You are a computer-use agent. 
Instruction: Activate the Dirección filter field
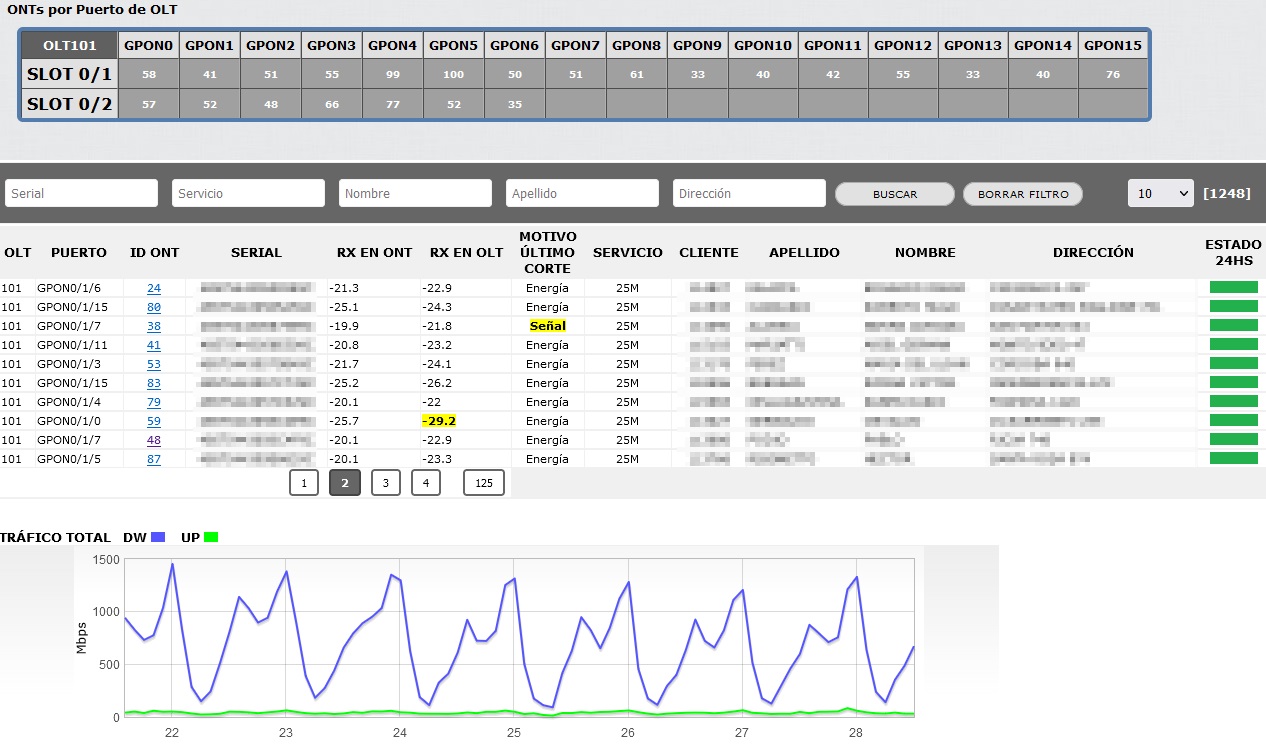click(749, 193)
